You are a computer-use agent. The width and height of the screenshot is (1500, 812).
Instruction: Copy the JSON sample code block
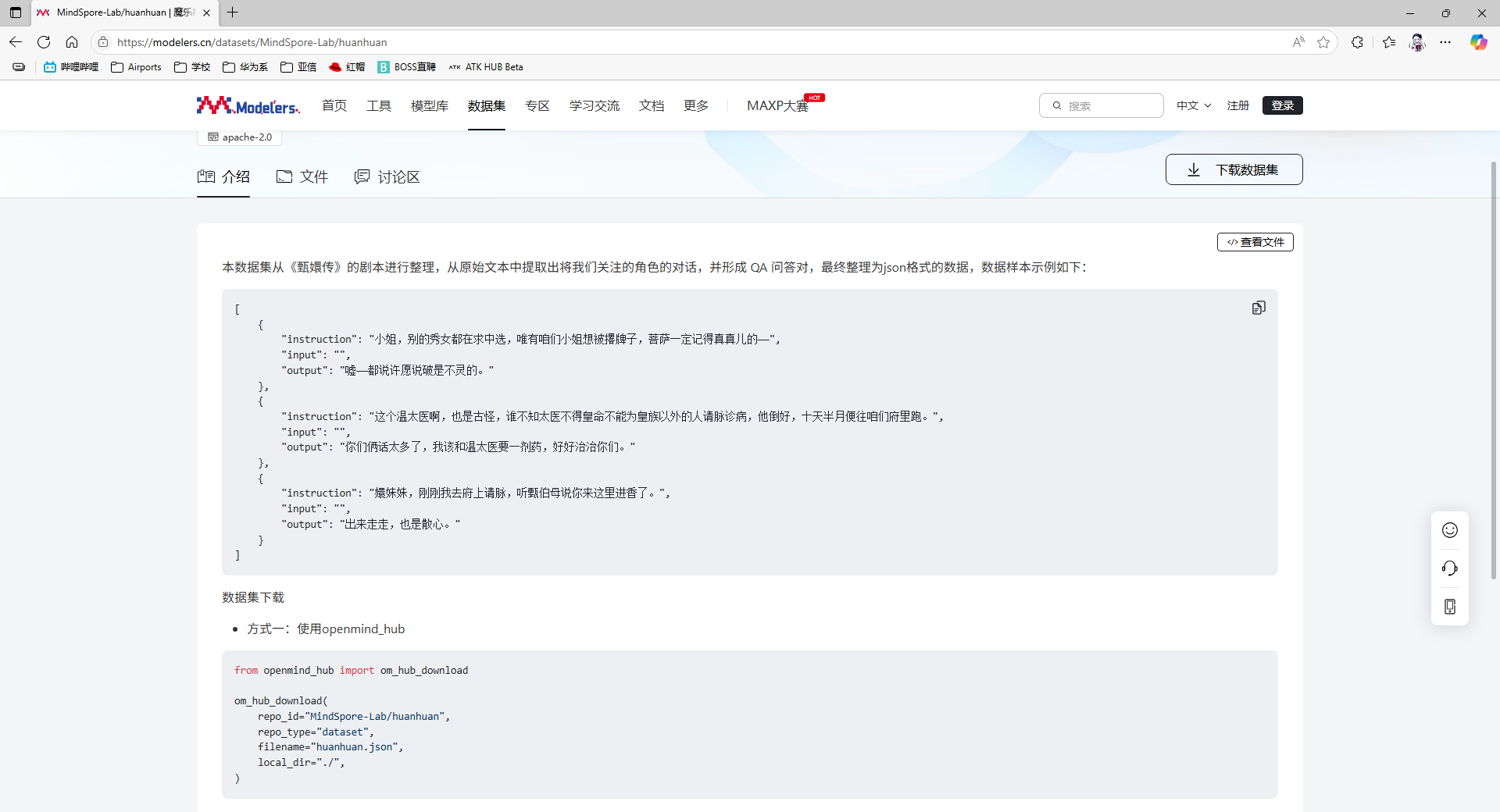coord(1258,308)
